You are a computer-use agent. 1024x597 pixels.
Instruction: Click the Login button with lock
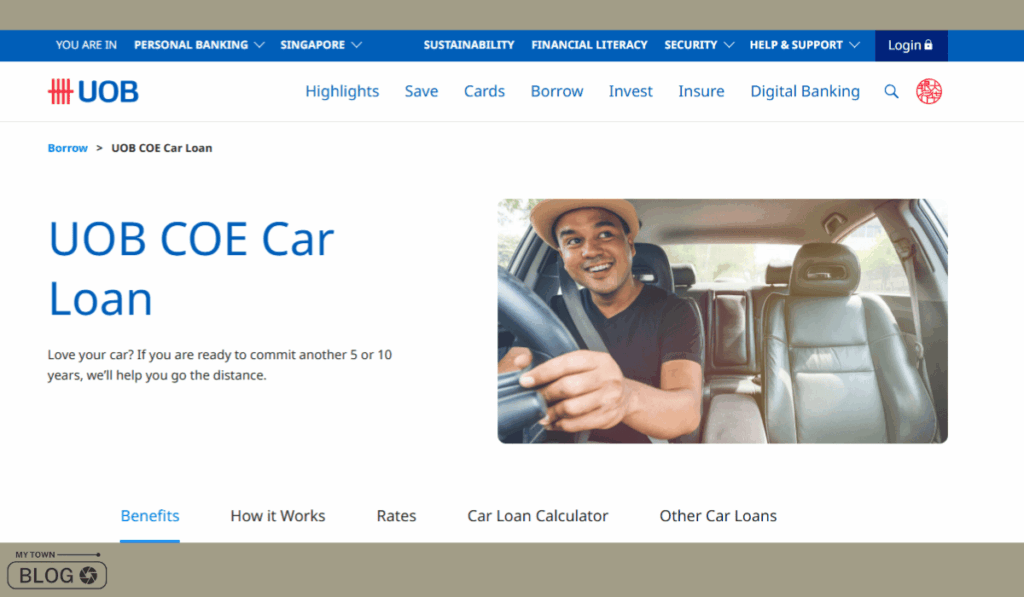(x=911, y=45)
